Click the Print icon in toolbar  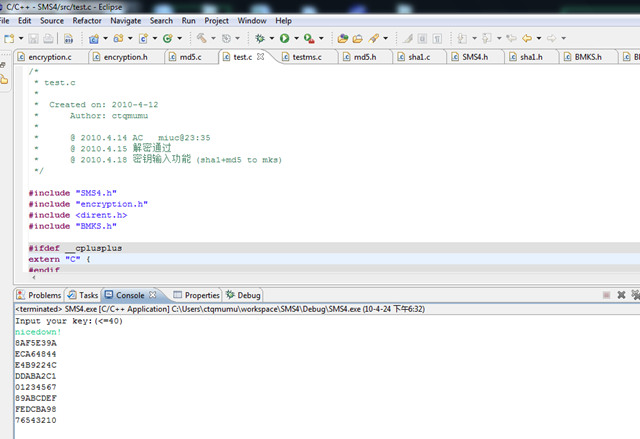point(48,38)
